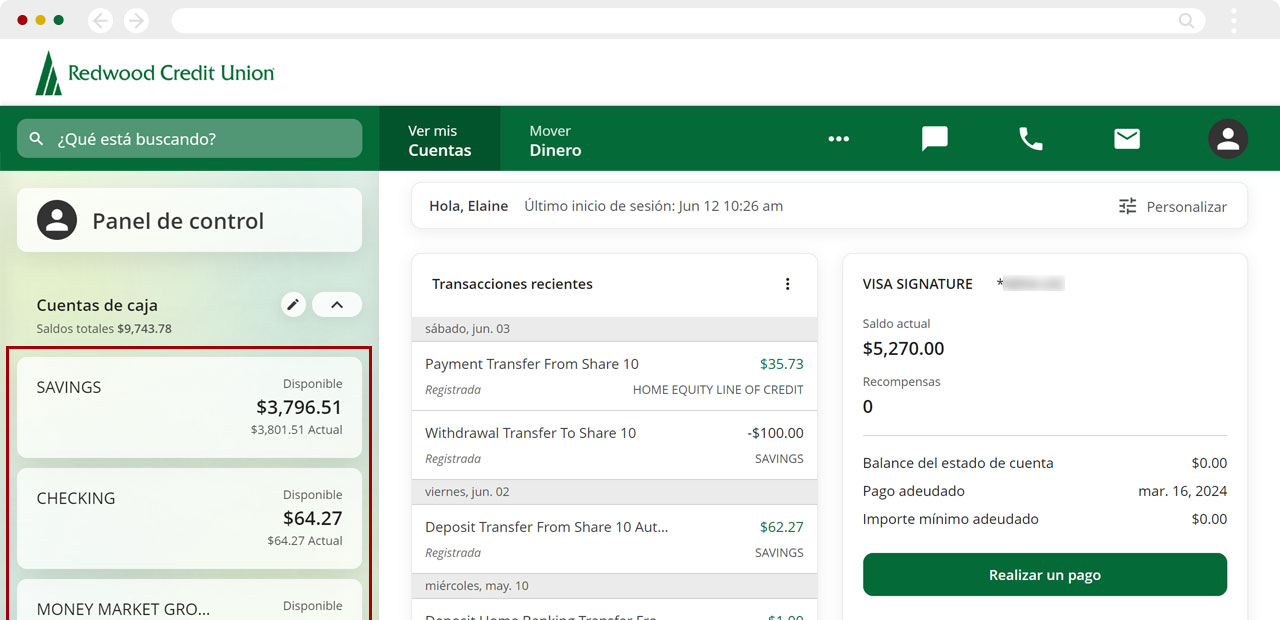Click the phone call icon

(x=1030, y=139)
